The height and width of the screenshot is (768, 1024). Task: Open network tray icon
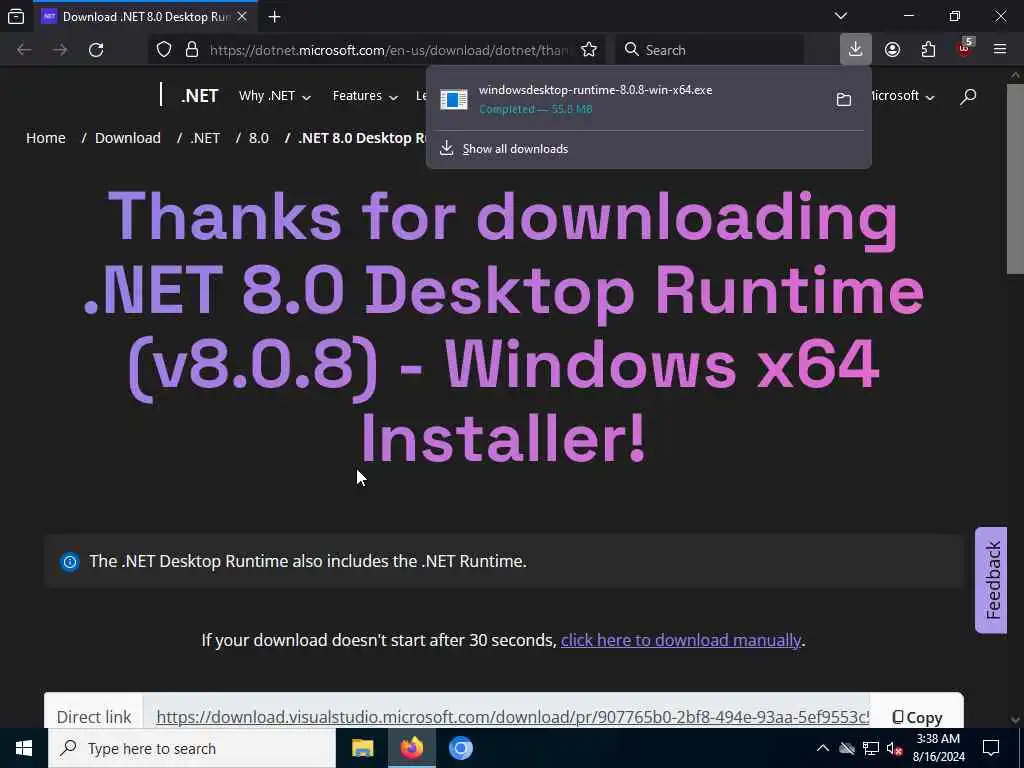coord(871,748)
